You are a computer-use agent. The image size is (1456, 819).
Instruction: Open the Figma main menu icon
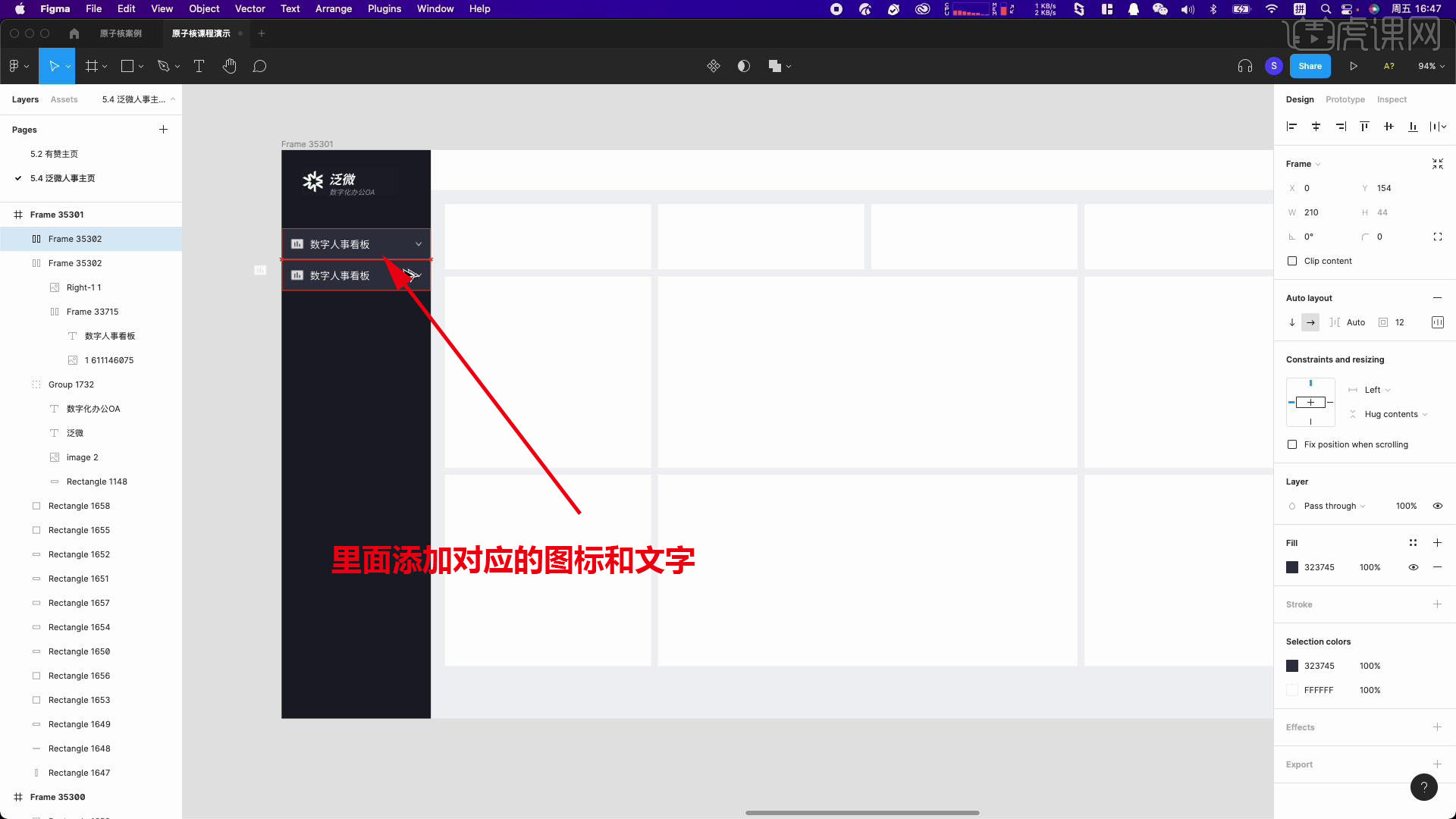(14, 66)
